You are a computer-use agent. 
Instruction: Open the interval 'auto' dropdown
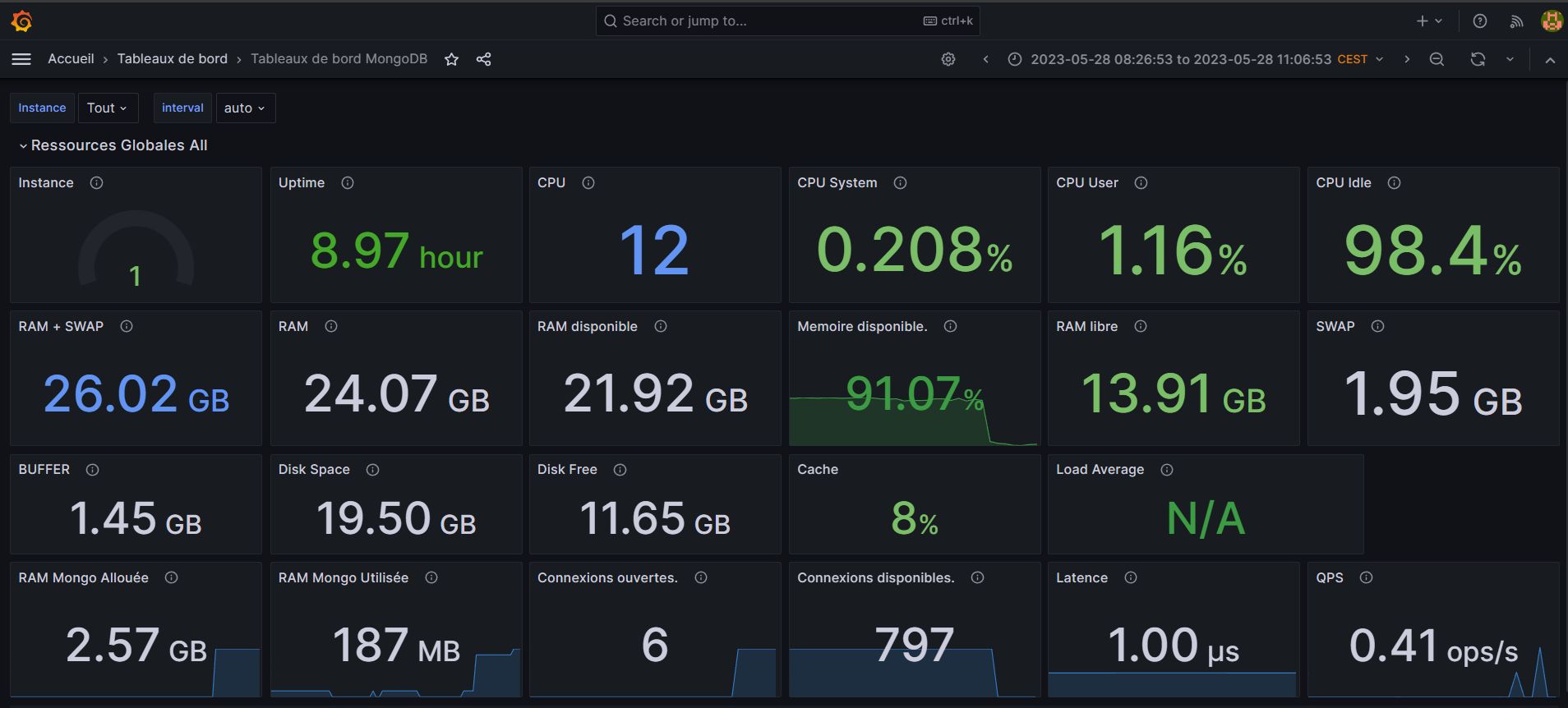(245, 108)
